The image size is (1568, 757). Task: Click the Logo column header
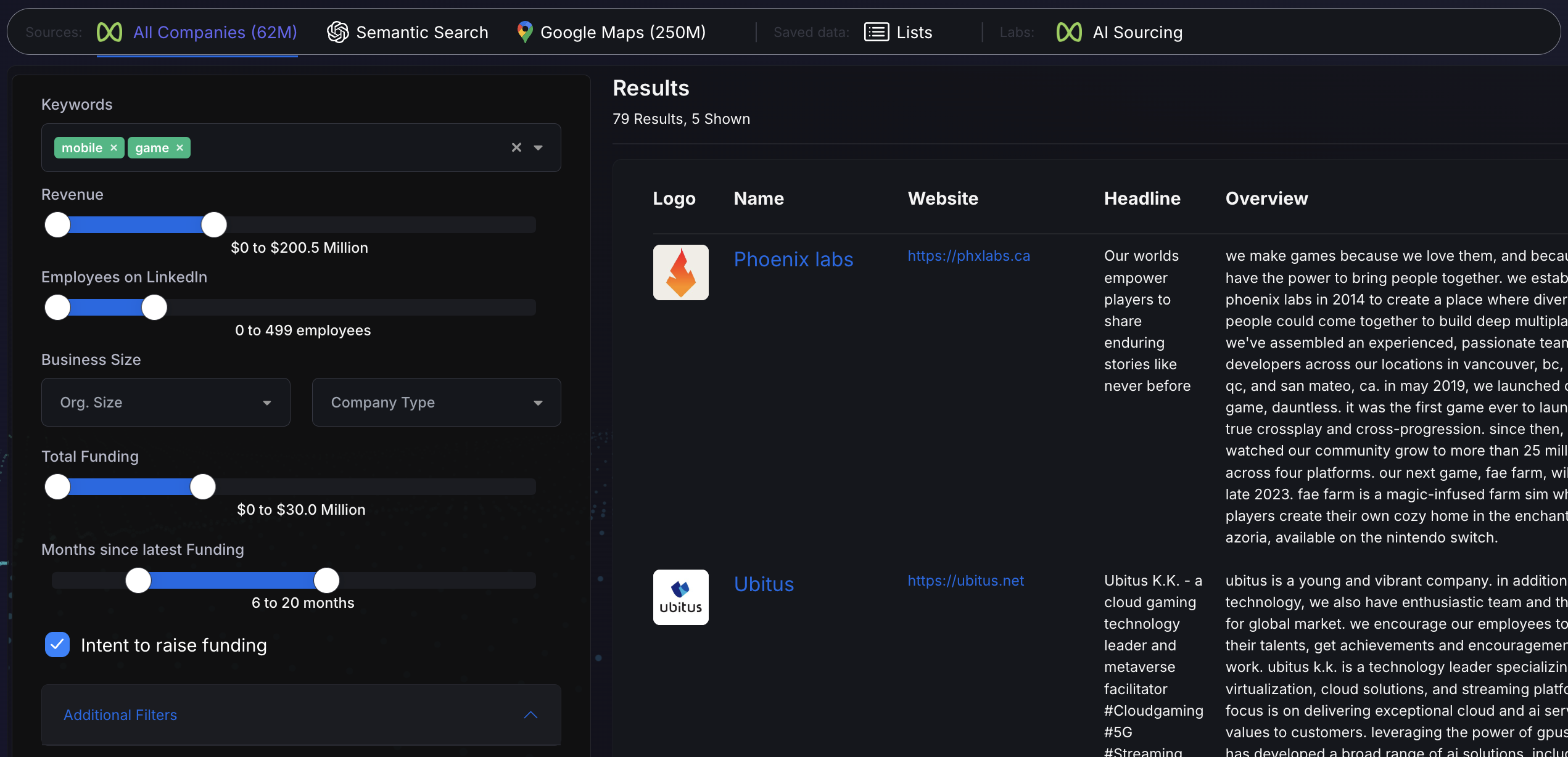pos(674,198)
